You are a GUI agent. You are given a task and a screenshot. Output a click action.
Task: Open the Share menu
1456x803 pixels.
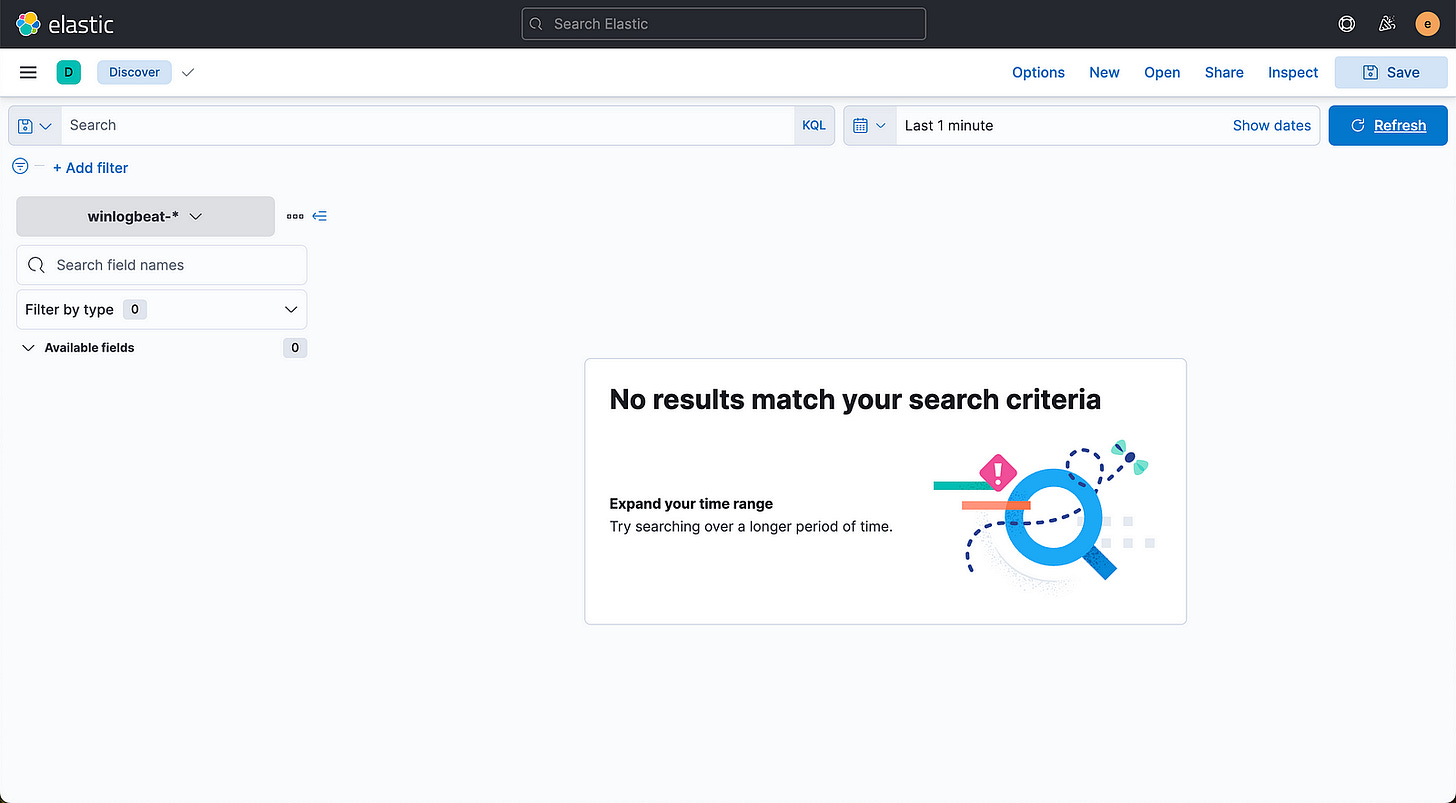pyautogui.click(x=1224, y=72)
